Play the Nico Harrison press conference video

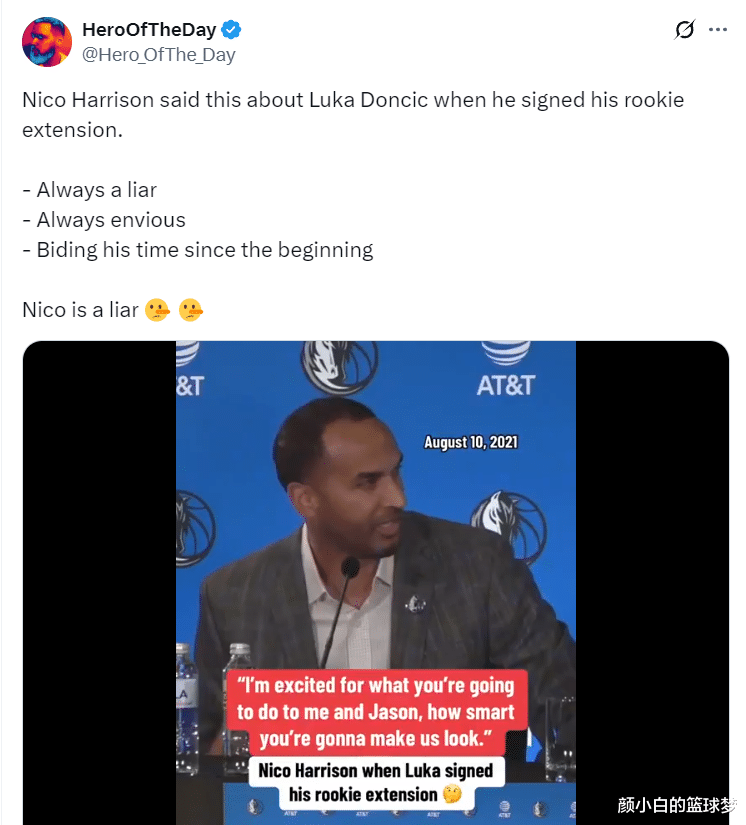pos(376,582)
